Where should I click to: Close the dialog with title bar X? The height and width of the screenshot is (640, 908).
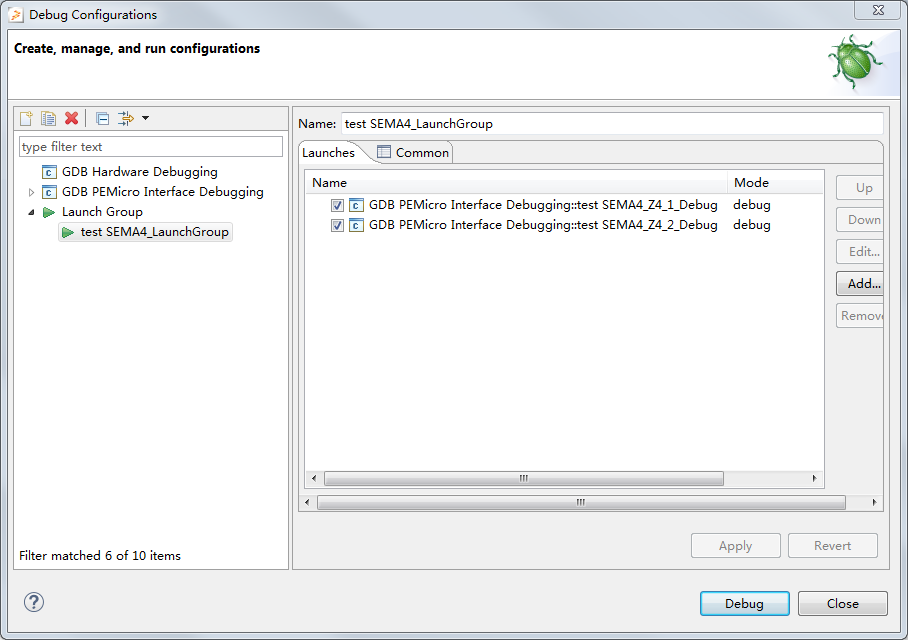click(878, 10)
